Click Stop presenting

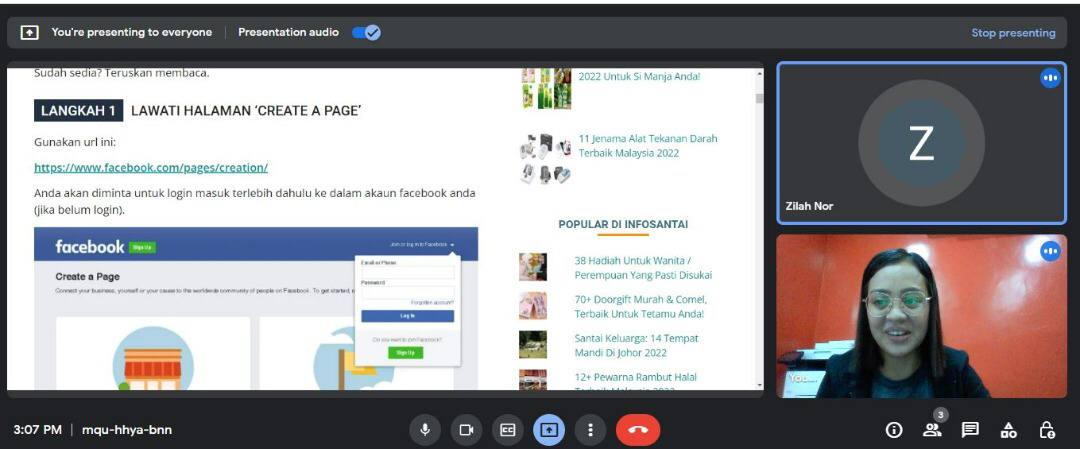coord(1013,32)
